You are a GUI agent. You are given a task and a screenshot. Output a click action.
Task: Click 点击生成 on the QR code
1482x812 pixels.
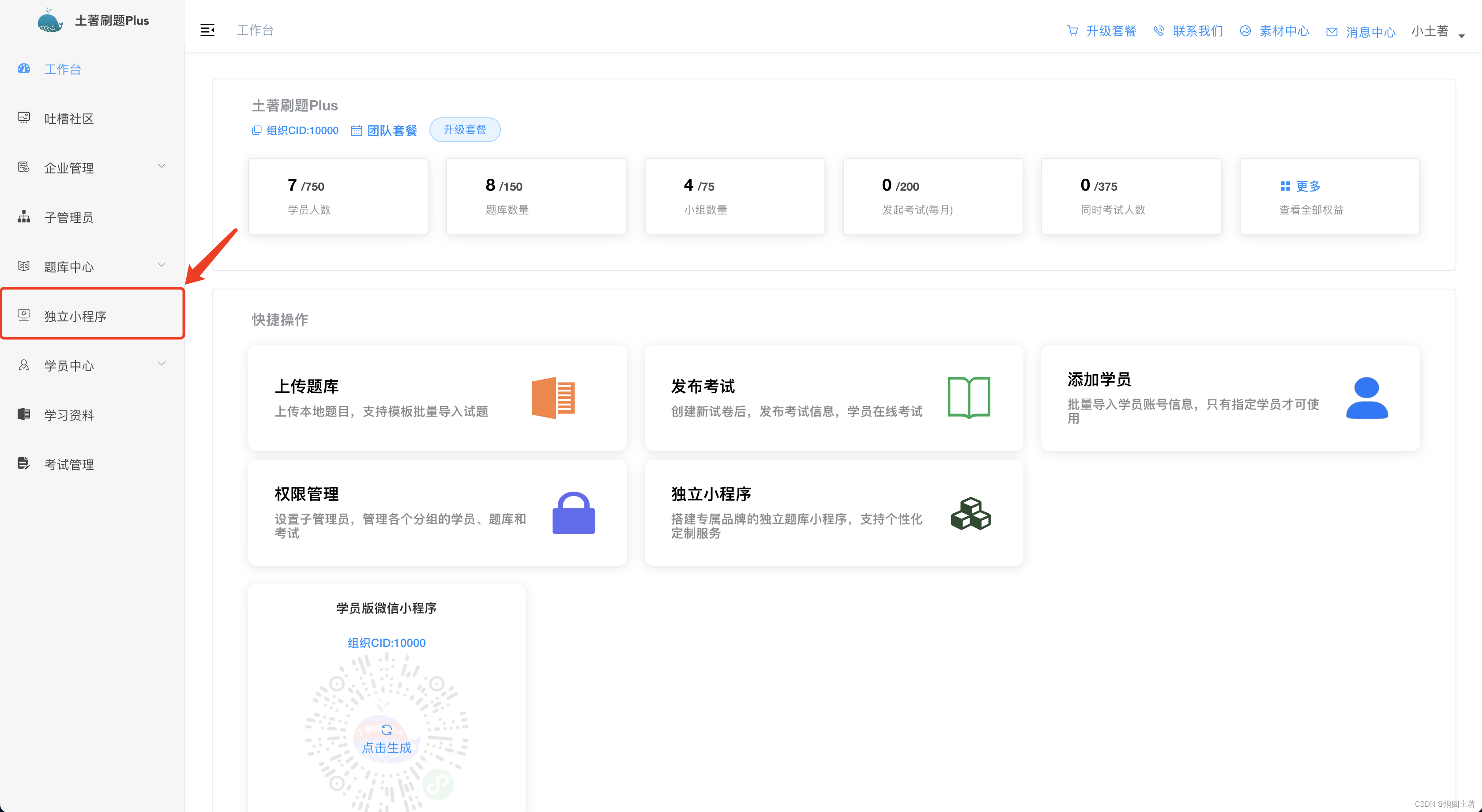click(387, 747)
